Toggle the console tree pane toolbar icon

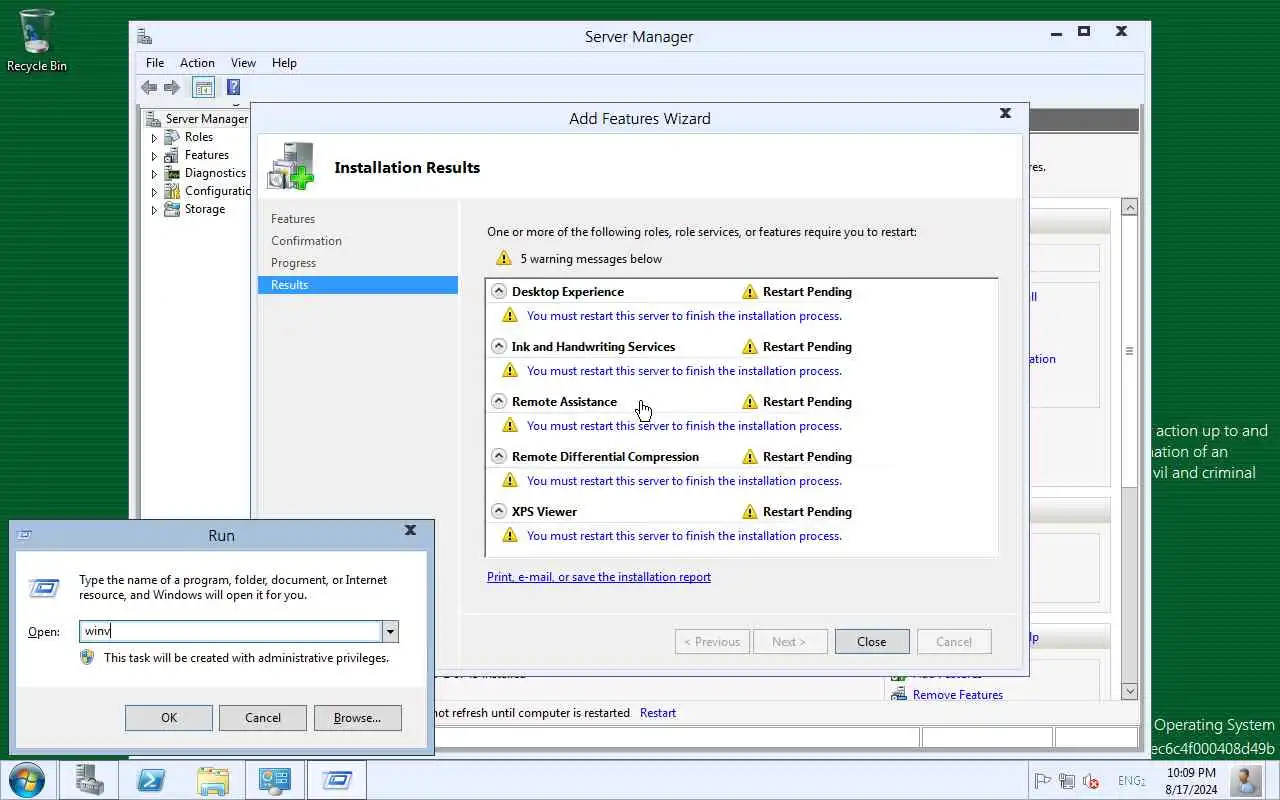(203, 88)
